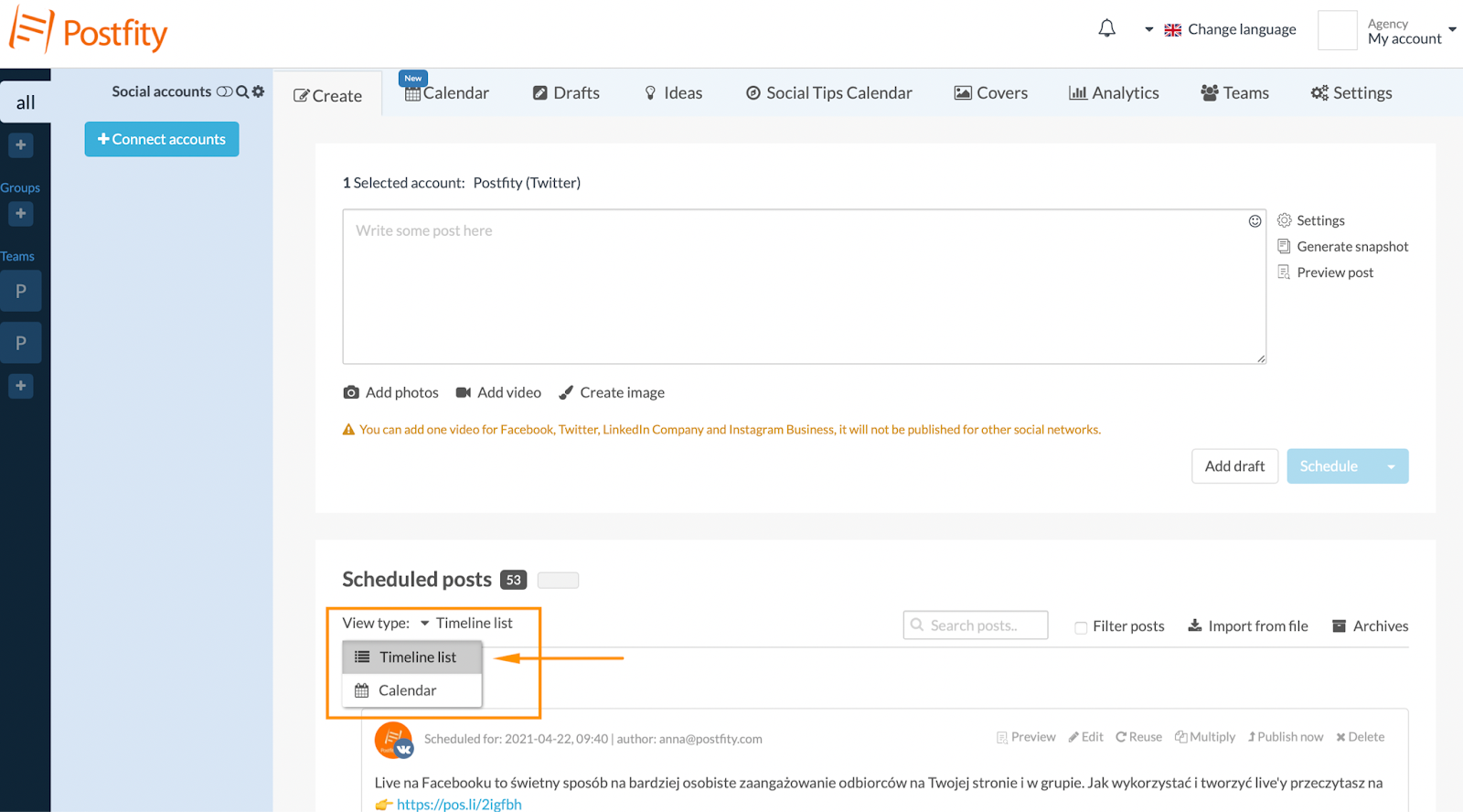Open the Calendar tab
Screen dimensions: 1463x812
coord(447,92)
